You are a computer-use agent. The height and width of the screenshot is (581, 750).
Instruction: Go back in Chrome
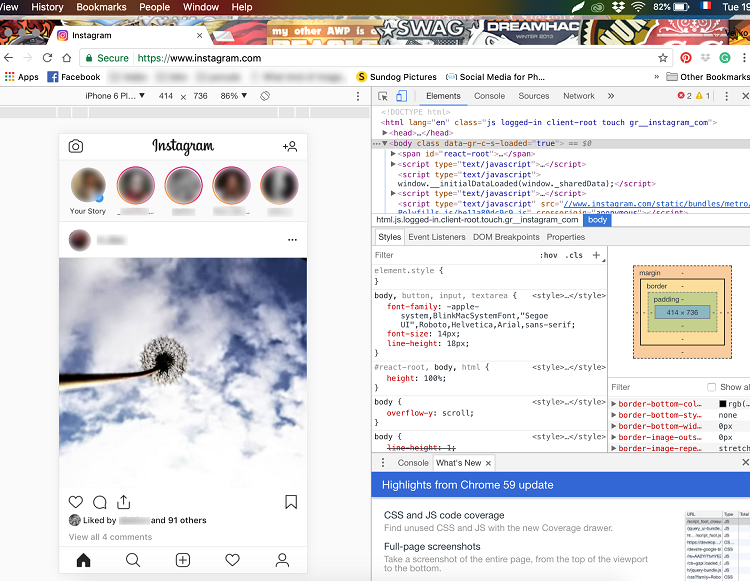(x=9, y=58)
